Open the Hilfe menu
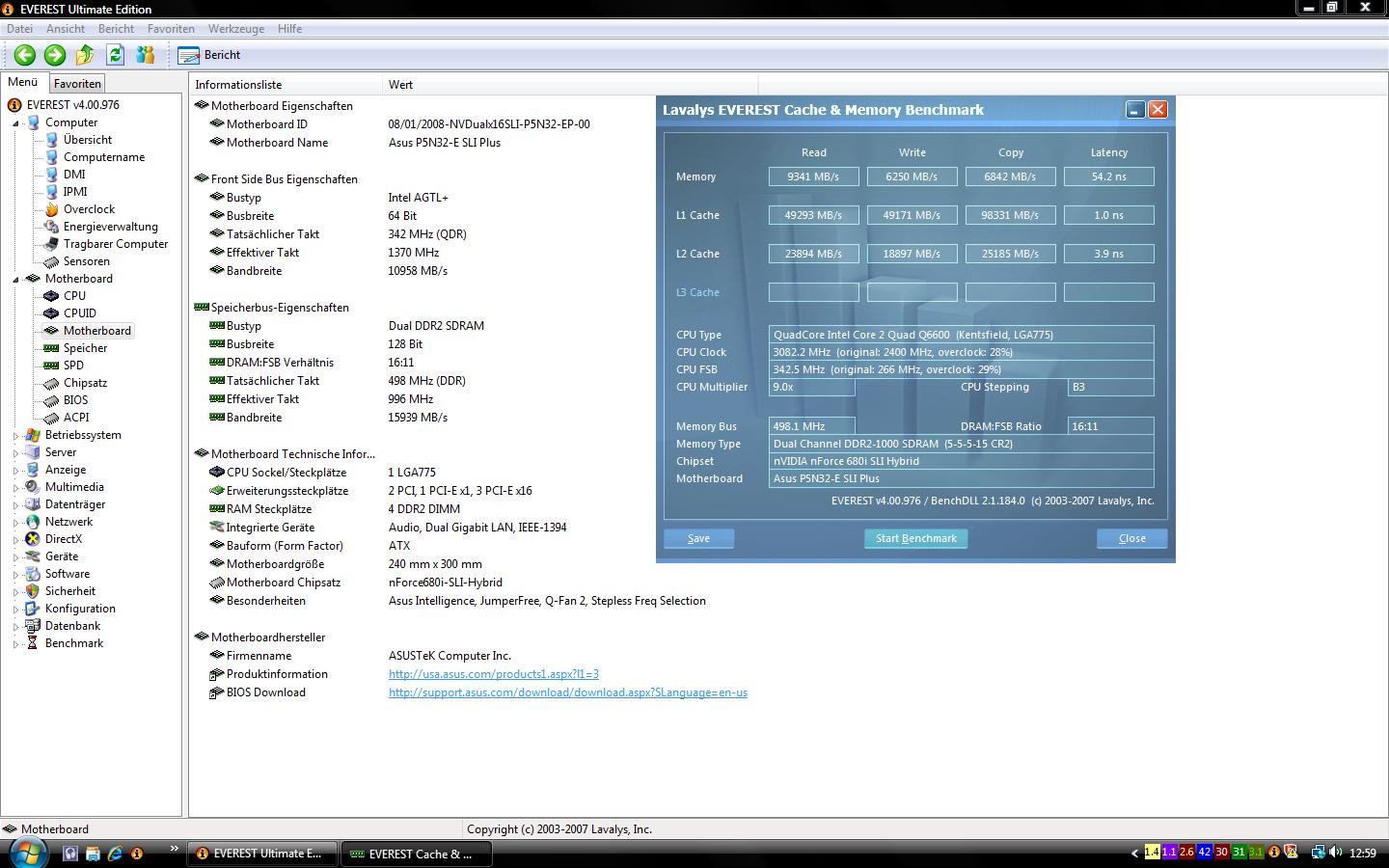Screen dimensions: 1389x868 (289, 29)
